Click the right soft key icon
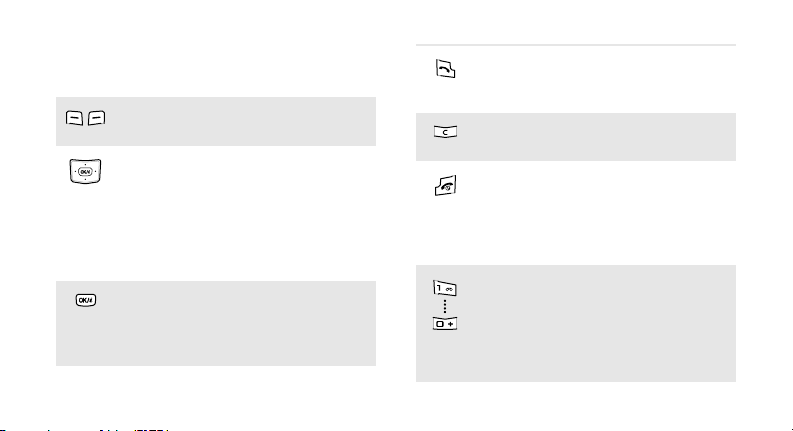The height and width of the screenshot is (431, 793). [97, 118]
